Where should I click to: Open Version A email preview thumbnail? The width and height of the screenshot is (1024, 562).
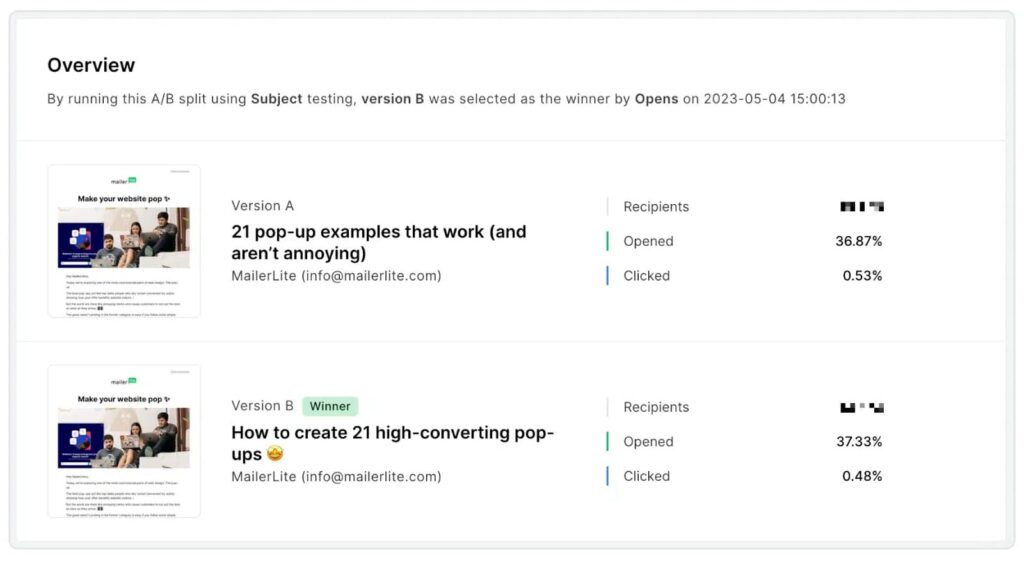tap(124, 242)
